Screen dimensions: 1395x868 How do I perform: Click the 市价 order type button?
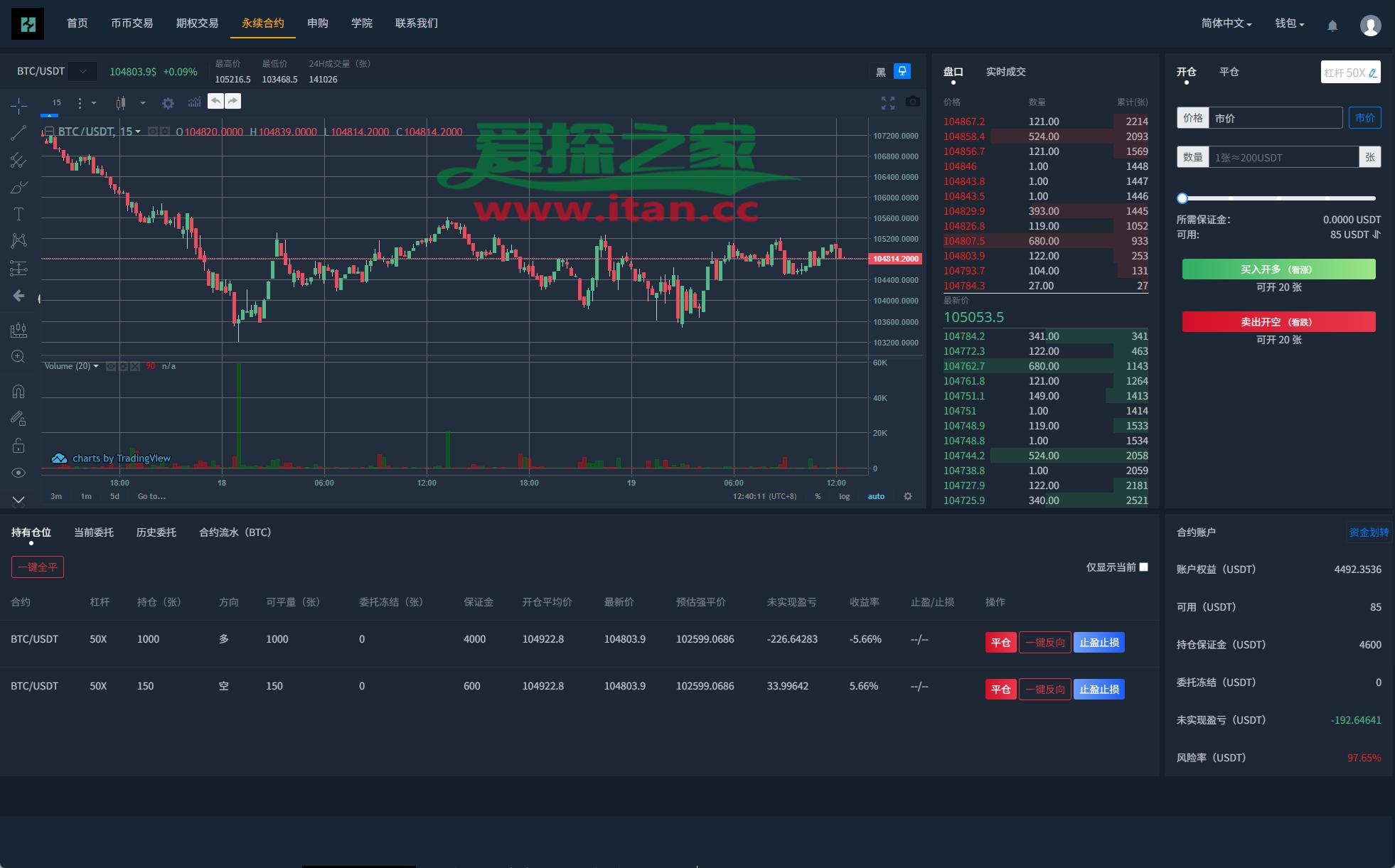point(1365,118)
